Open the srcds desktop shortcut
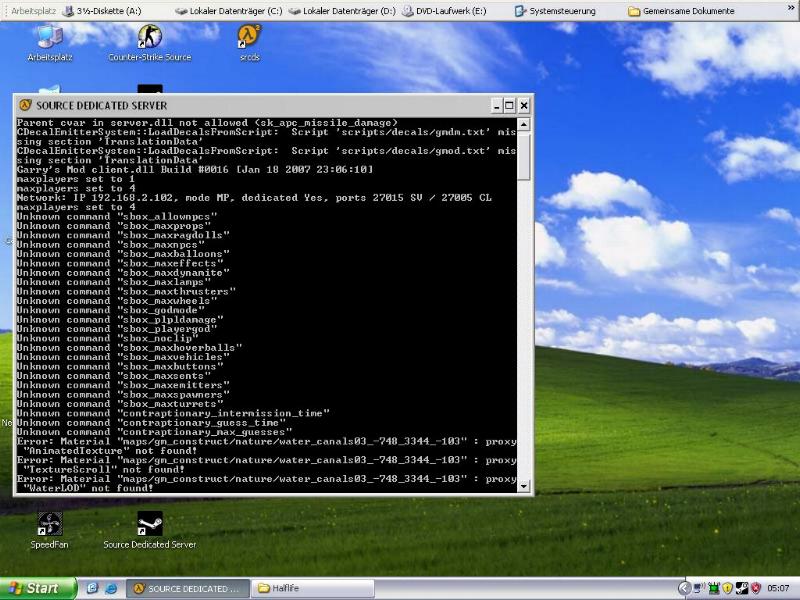Image resolution: width=800 pixels, height=600 pixels. click(x=249, y=38)
